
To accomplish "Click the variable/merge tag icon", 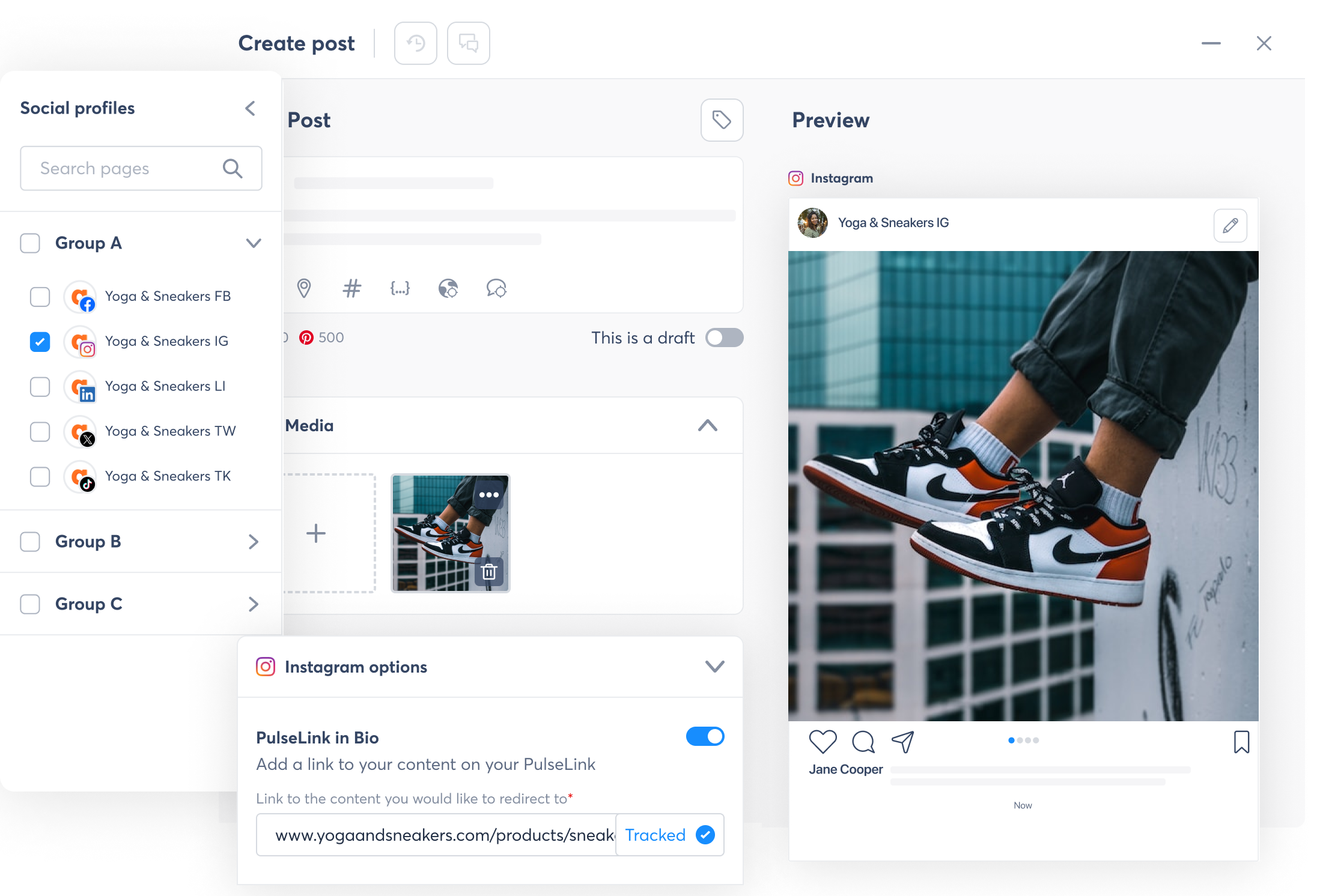I will [398, 289].
